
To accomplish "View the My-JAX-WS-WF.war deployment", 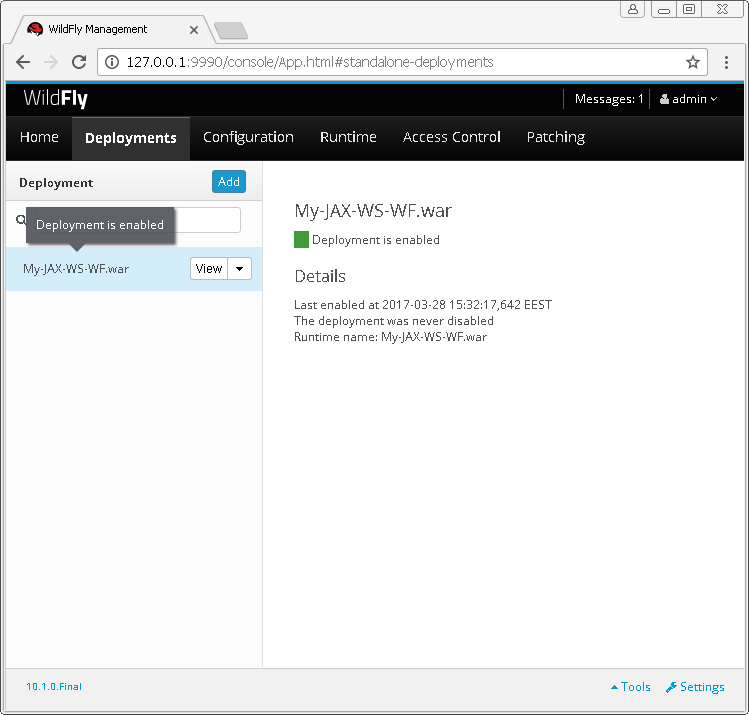I will coord(209,268).
